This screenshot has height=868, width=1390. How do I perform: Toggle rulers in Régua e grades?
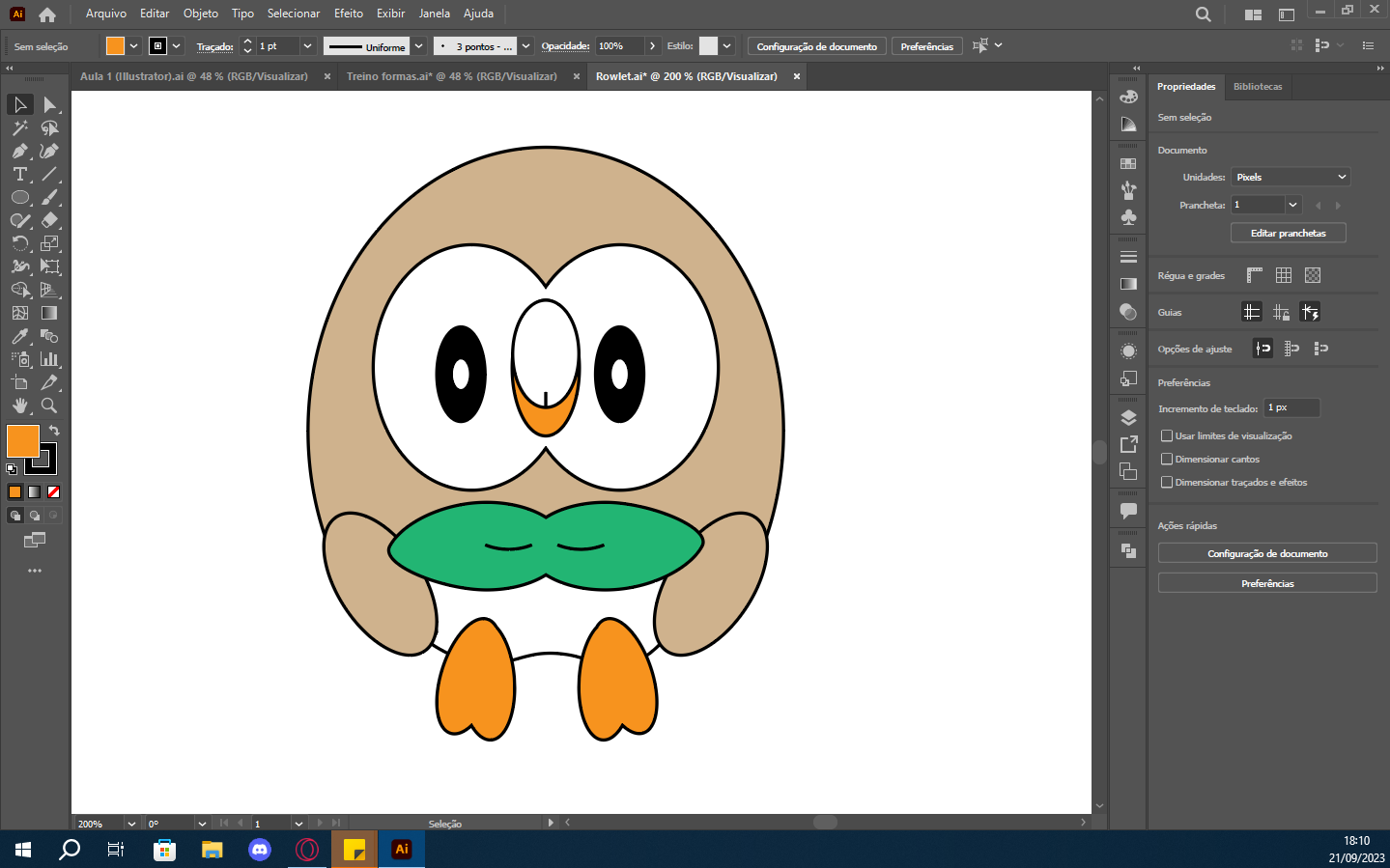tap(1254, 275)
